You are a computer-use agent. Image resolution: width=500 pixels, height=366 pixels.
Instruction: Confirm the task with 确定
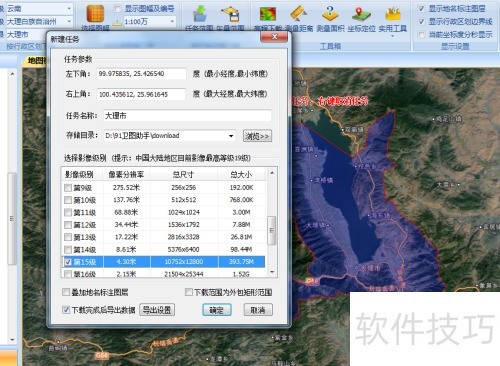[x=217, y=310]
